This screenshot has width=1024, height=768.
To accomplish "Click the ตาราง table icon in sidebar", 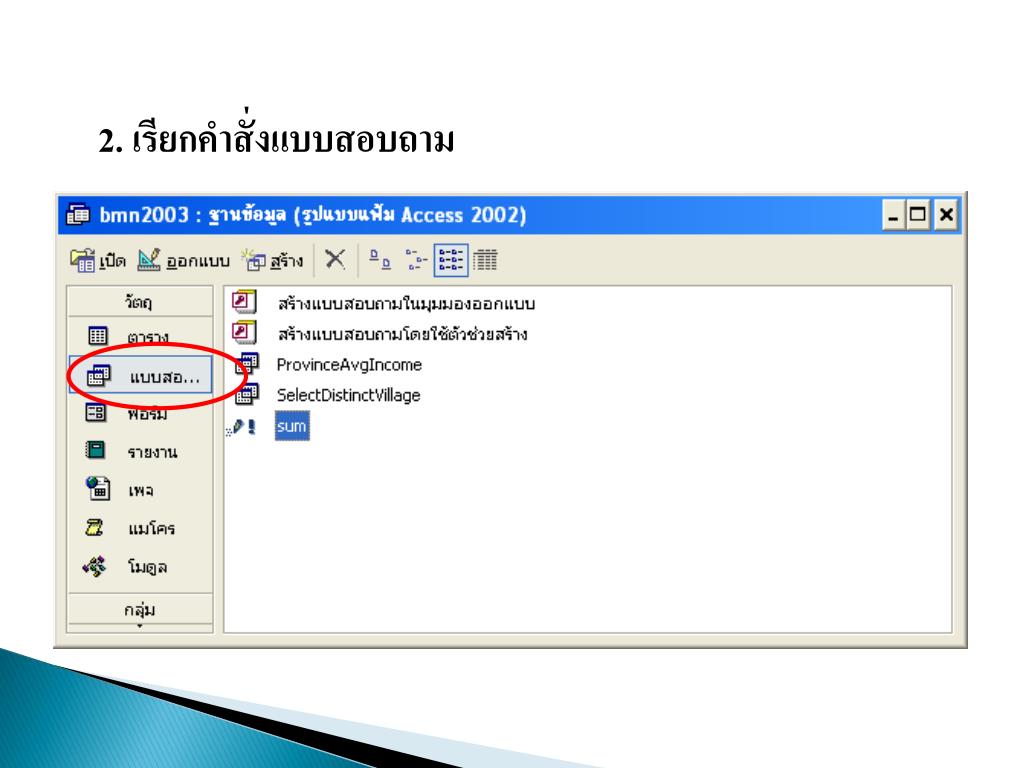I will tap(97, 336).
